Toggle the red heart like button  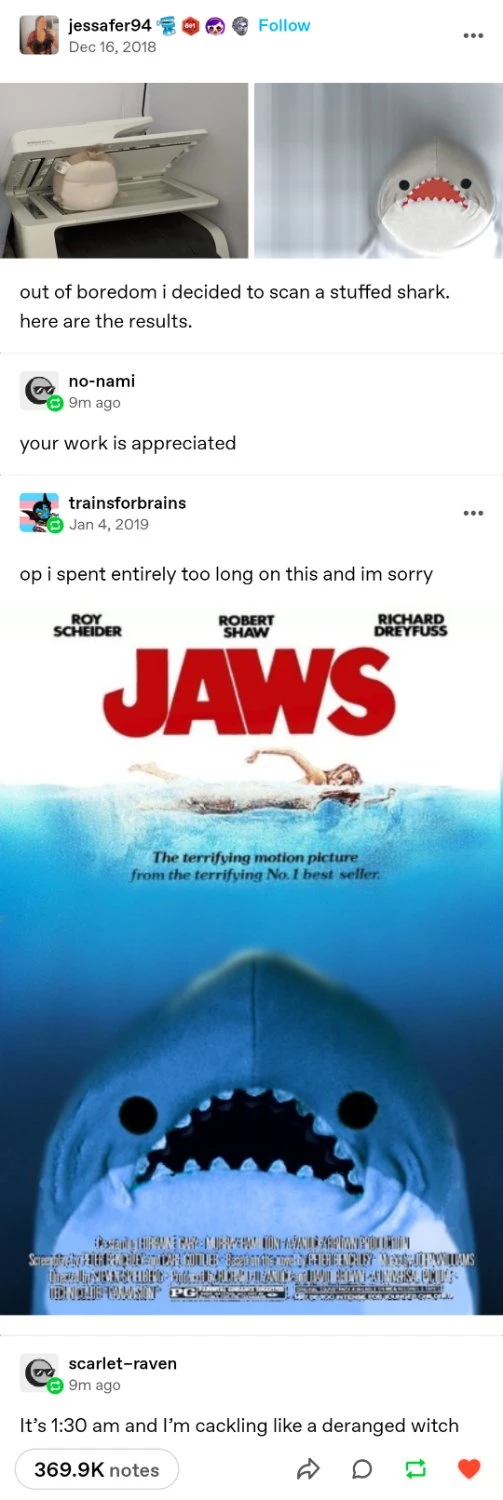(x=468, y=1469)
